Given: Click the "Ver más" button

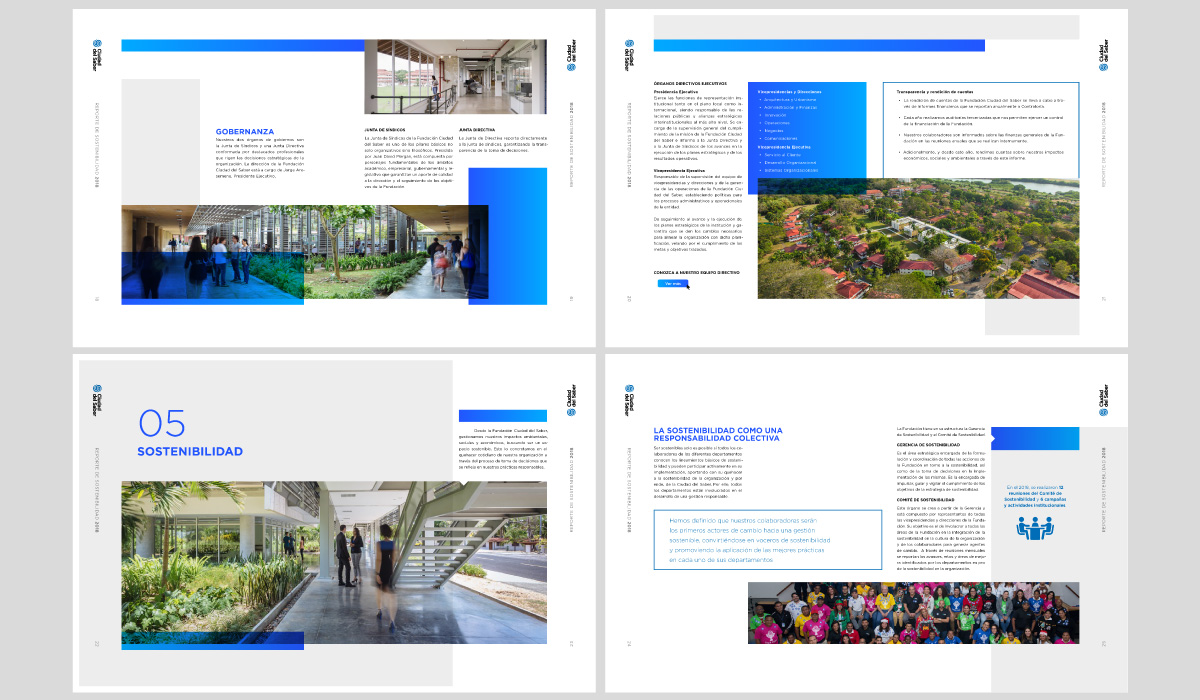Looking at the screenshot, I should tap(674, 284).
